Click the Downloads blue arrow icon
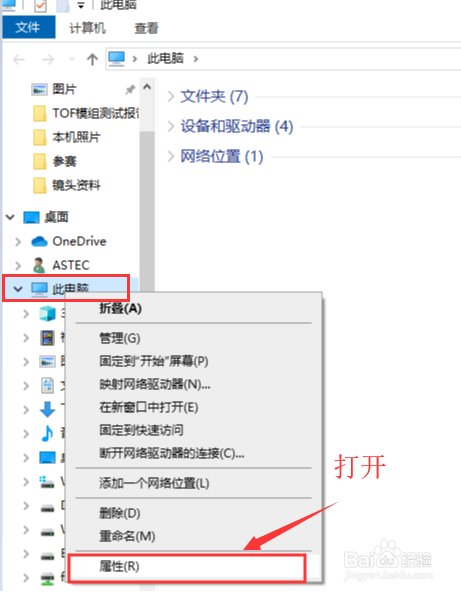 [48, 410]
